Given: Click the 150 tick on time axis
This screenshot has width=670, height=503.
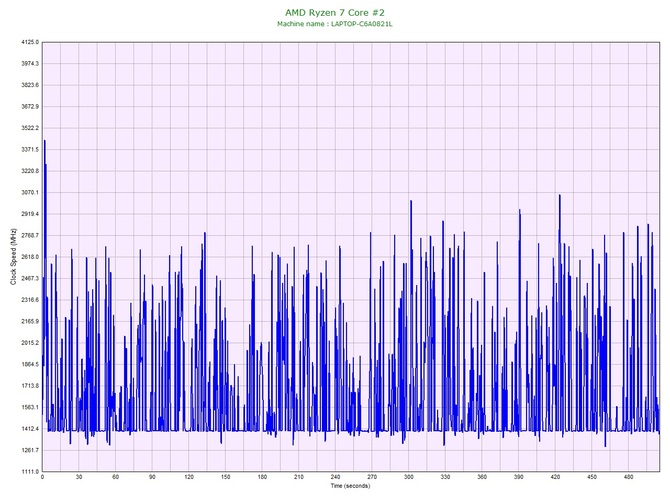Looking at the screenshot, I should pyautogui.click(x=226, y=477).
